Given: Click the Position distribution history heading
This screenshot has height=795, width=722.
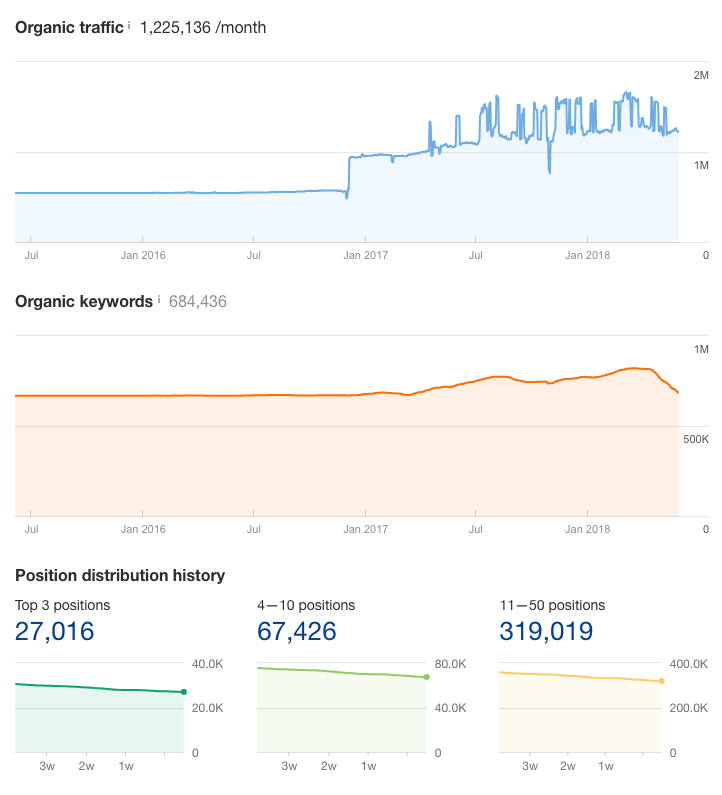Looking at the screenshot, I should pyautogui.click(x=120, y=575).
